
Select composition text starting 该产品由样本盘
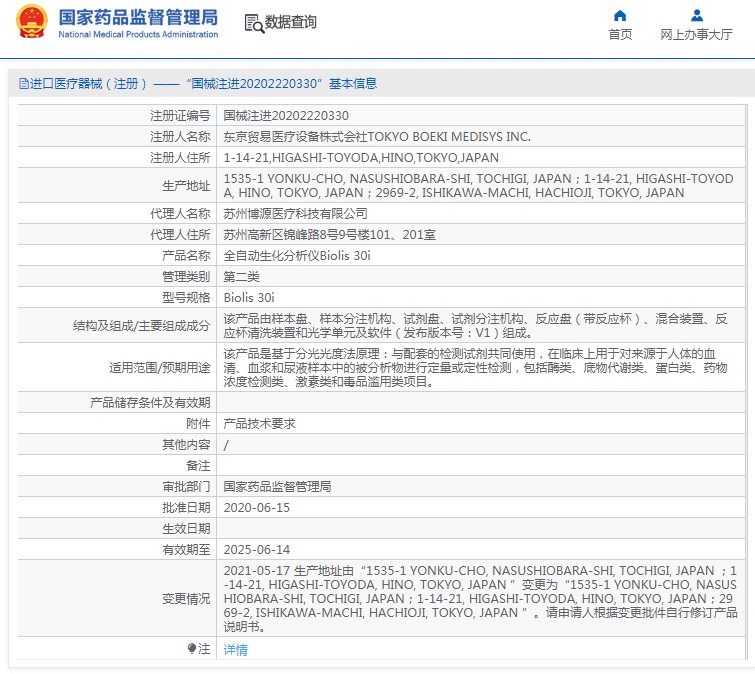pyautogui.click(x=475, y=326)
